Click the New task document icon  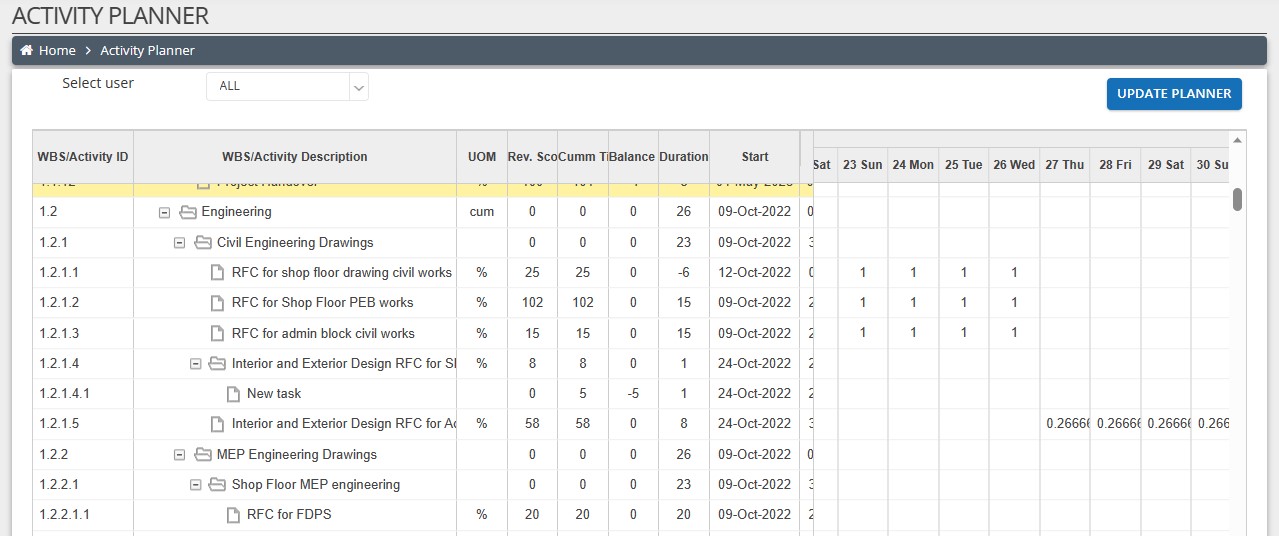pos(233,394)
